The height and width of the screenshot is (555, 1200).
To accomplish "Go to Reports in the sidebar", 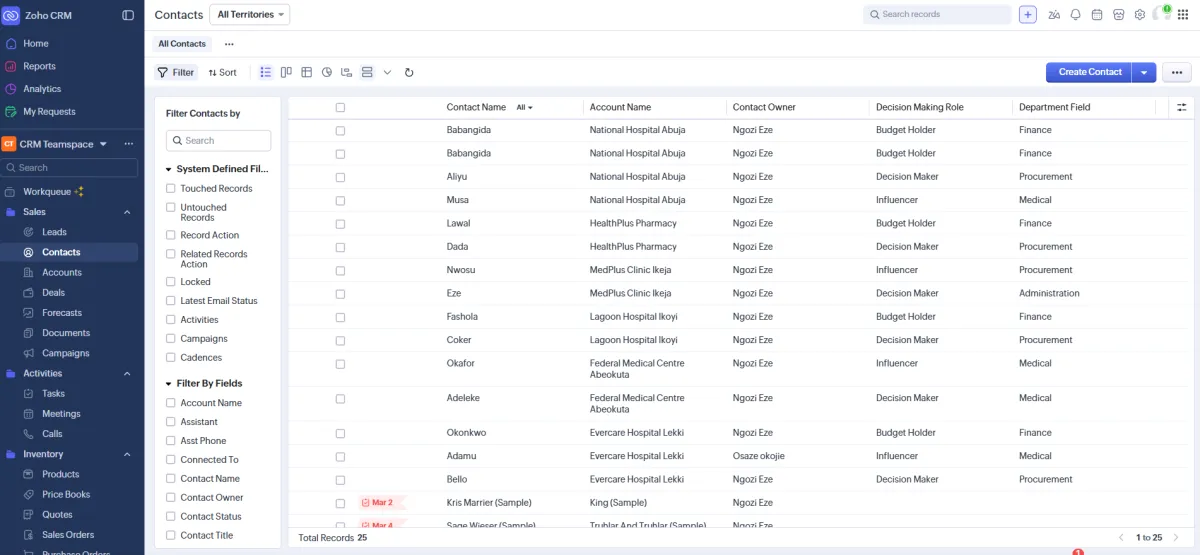I will (x=39, y=66).
